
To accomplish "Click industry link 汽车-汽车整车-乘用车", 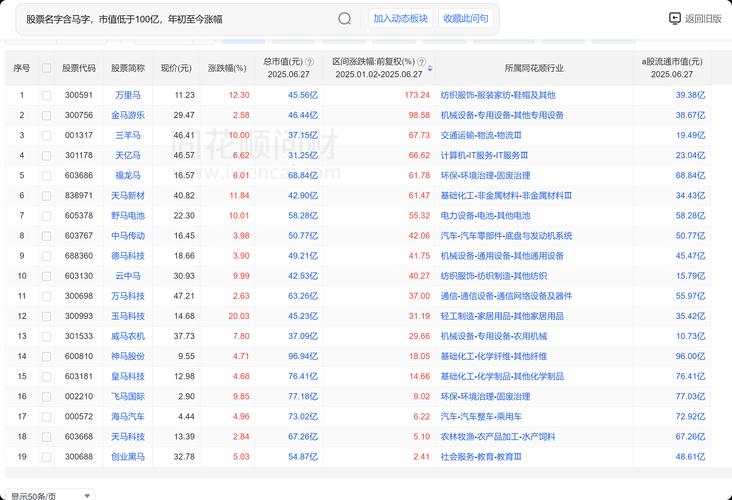I will point(481,416).
